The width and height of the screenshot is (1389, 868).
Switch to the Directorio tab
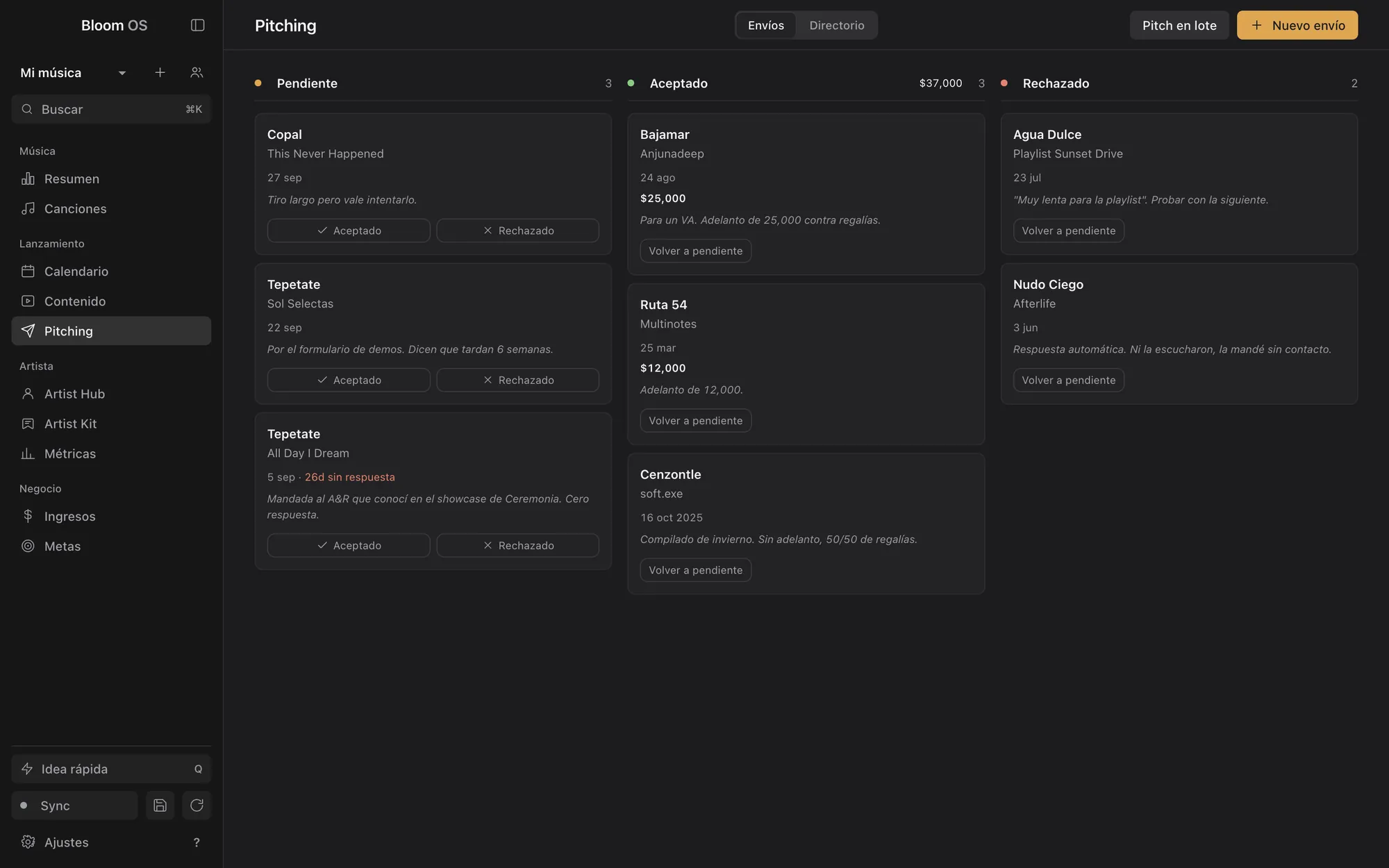point(837,25)
